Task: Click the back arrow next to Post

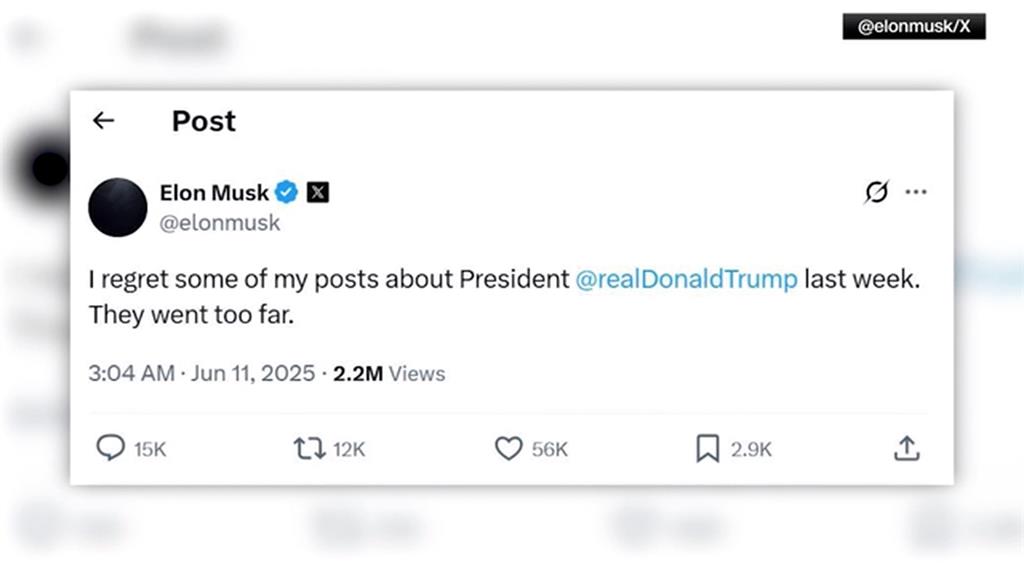Action: pyautogui.click(x=103, y=121)
